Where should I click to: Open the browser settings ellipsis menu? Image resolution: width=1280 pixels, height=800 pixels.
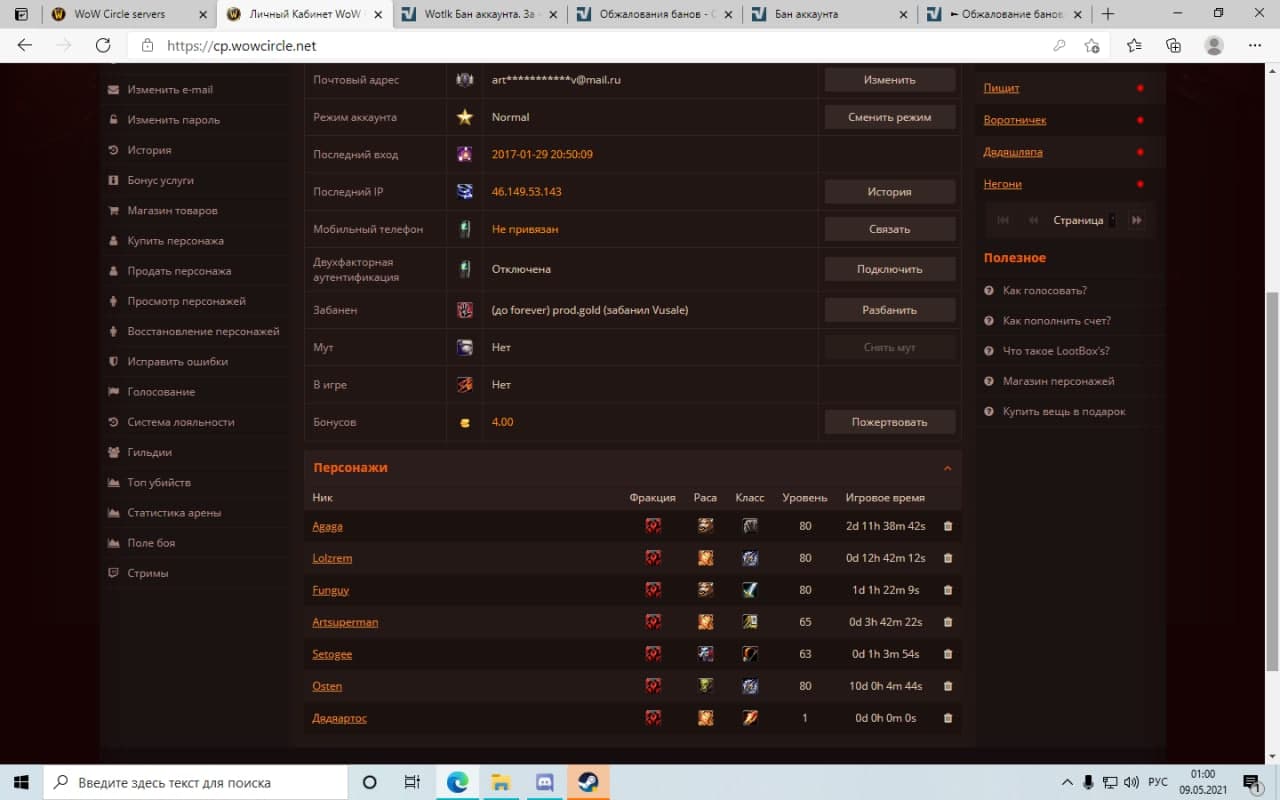click(1255, 45)
